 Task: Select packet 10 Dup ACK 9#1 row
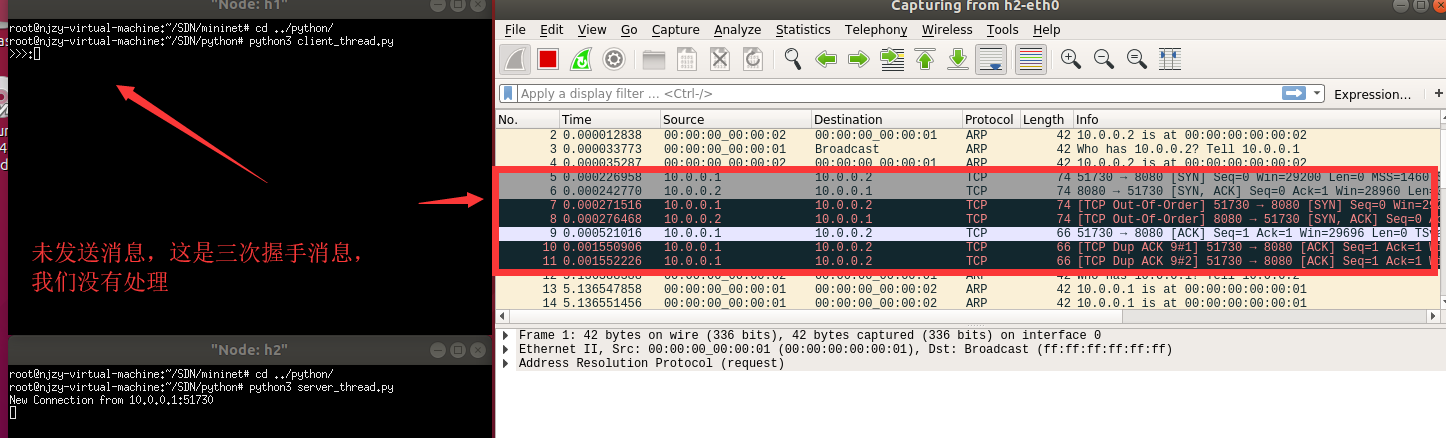[968, 247]
